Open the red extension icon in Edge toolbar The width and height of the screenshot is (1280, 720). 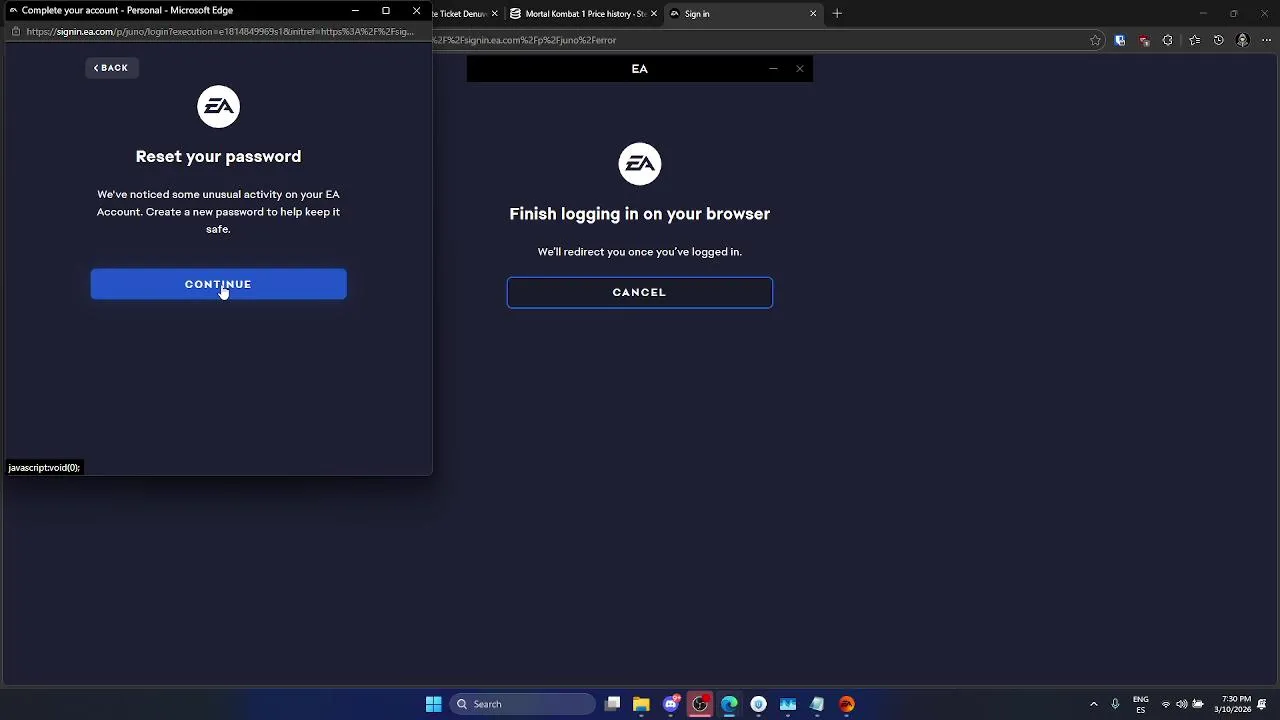[1144, 40]
